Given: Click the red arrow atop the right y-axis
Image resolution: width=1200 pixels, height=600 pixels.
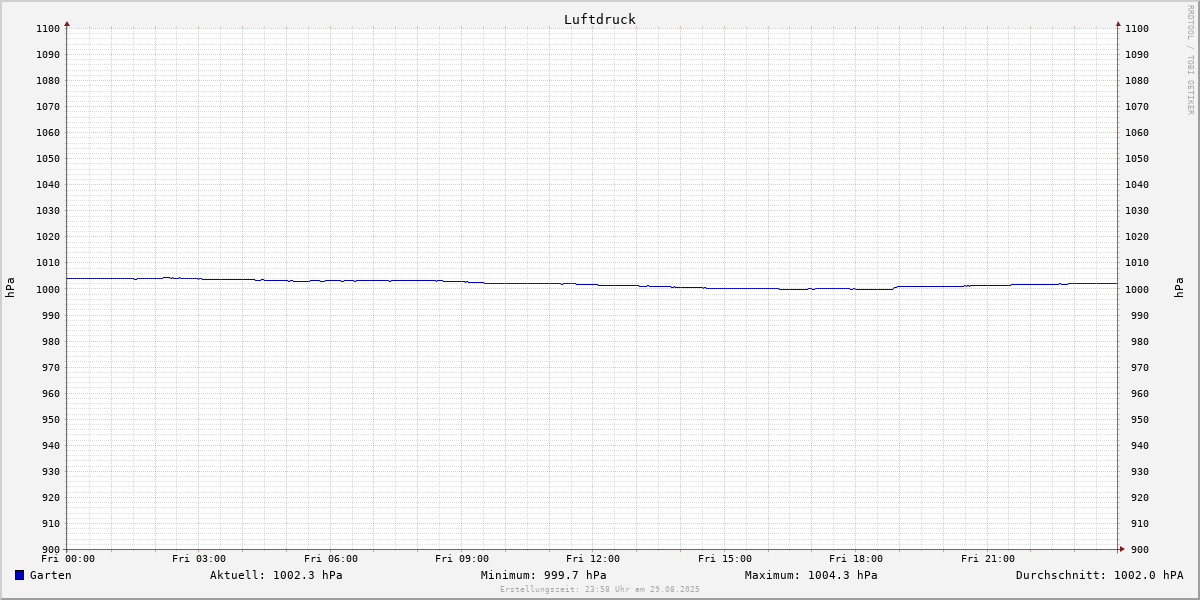Looking at the screenshot, I should pos(1118,23).
